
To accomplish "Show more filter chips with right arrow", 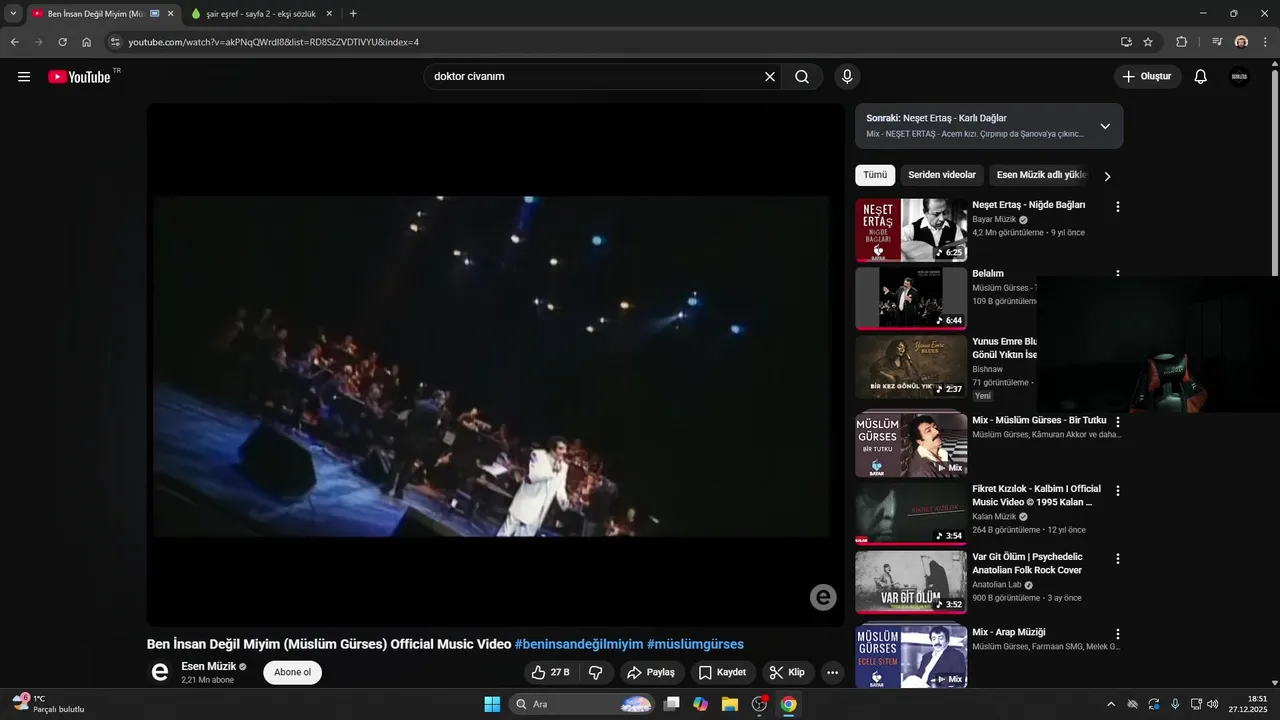I will (x=1107, y=176).
